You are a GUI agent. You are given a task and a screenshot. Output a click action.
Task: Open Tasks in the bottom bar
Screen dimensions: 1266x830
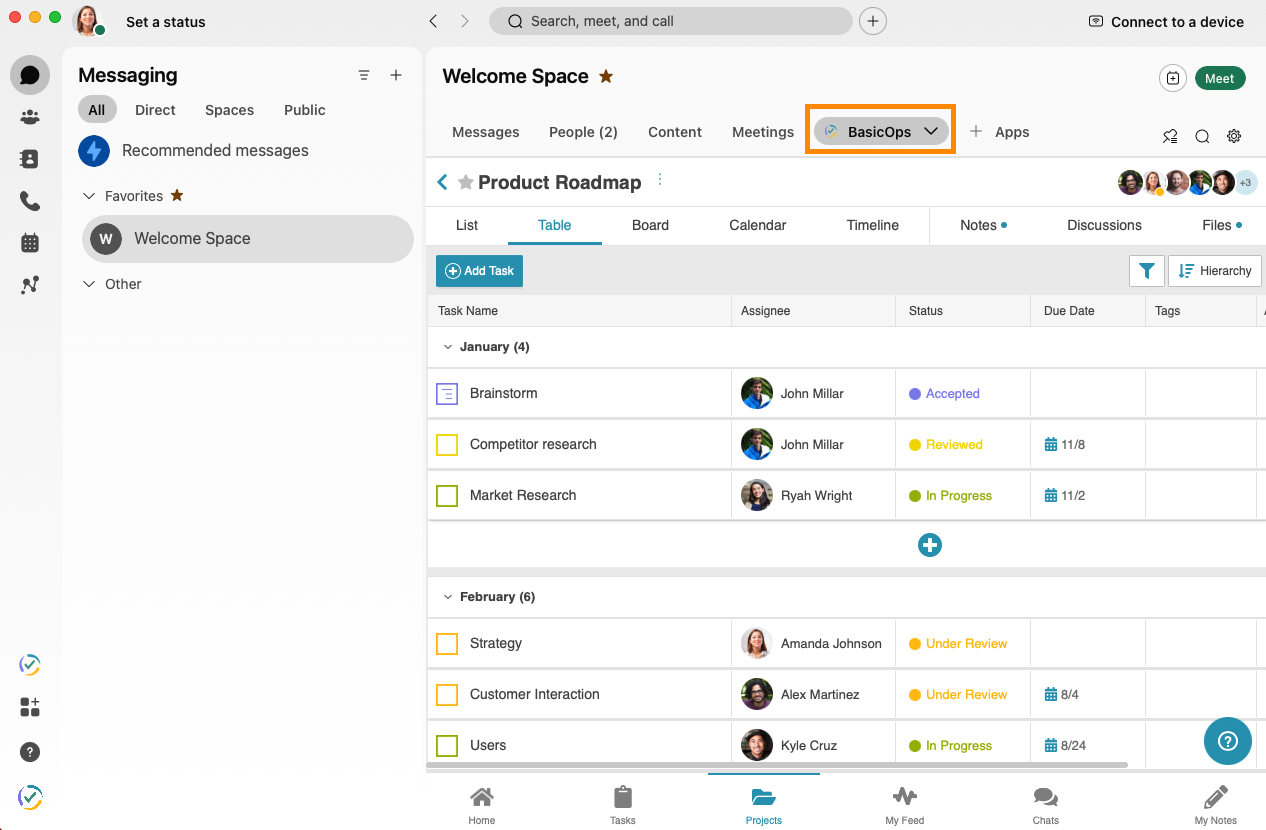pyautogui.click(x=623, y=805)
